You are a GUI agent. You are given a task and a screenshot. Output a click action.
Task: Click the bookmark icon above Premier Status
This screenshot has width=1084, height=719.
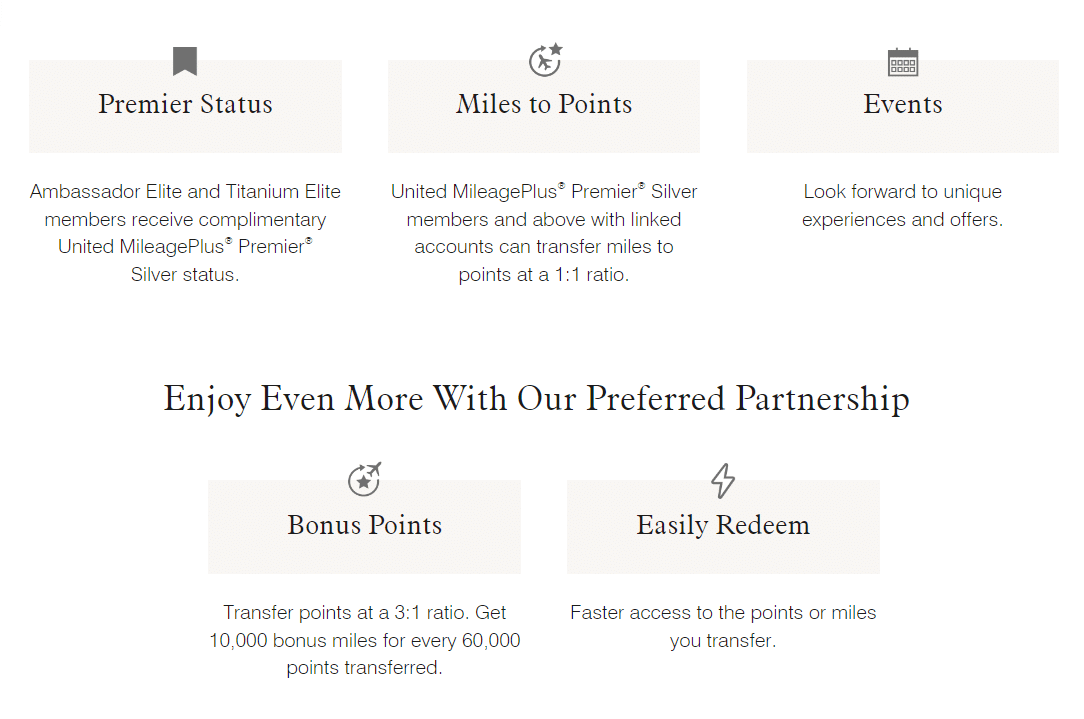[x=185, y=61]
